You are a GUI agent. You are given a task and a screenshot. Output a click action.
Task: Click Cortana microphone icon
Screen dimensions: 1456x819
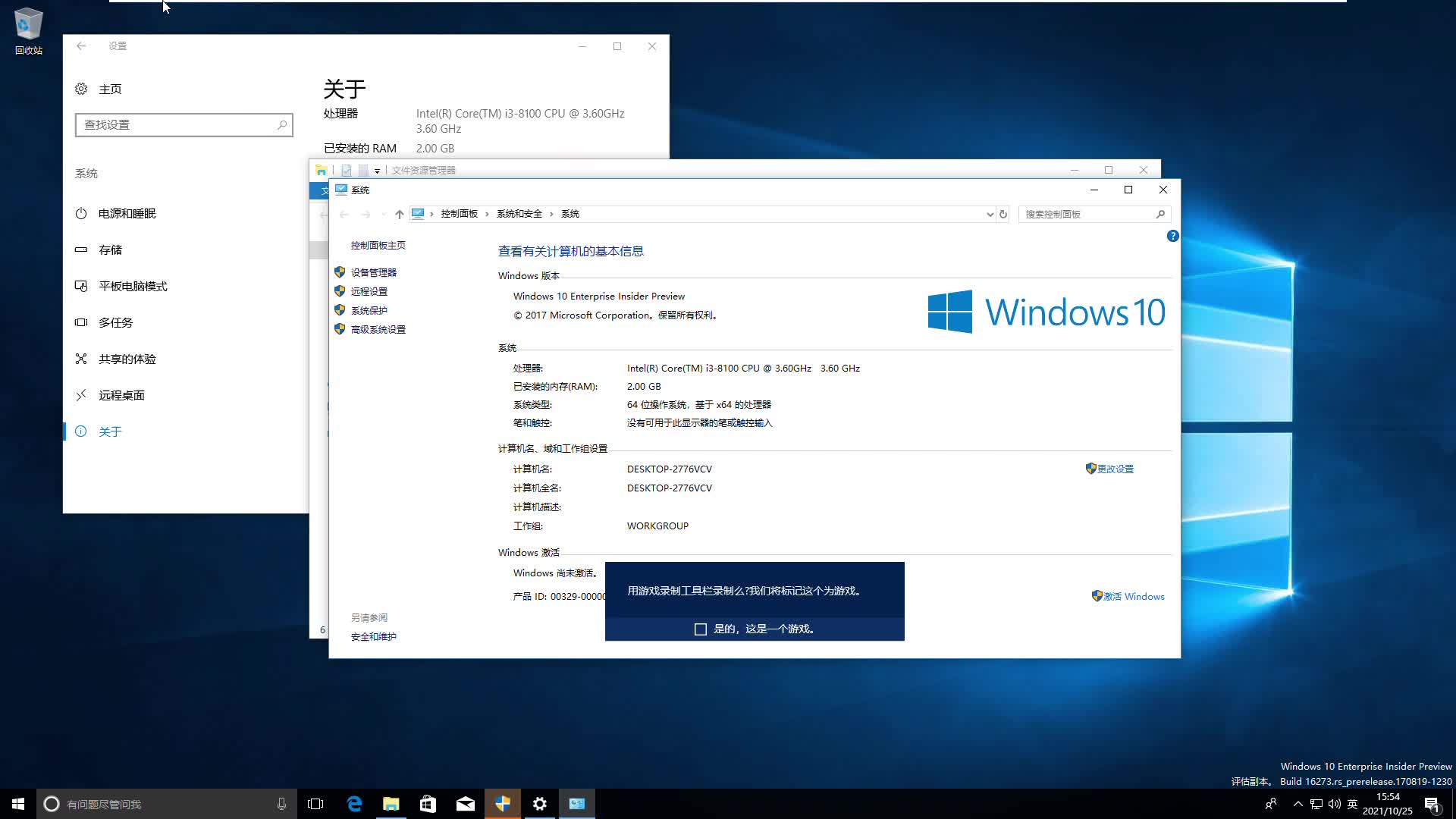tap(281, 804)
